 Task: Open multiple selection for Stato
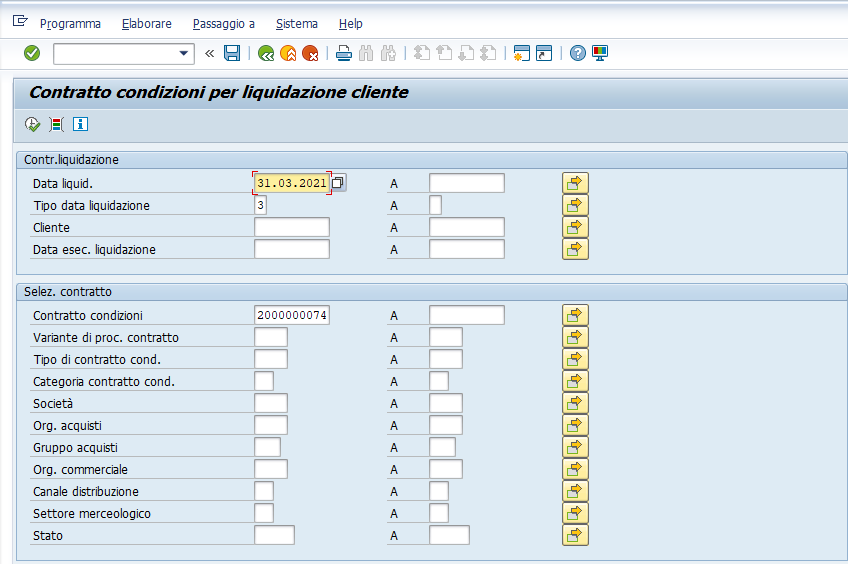575,535
